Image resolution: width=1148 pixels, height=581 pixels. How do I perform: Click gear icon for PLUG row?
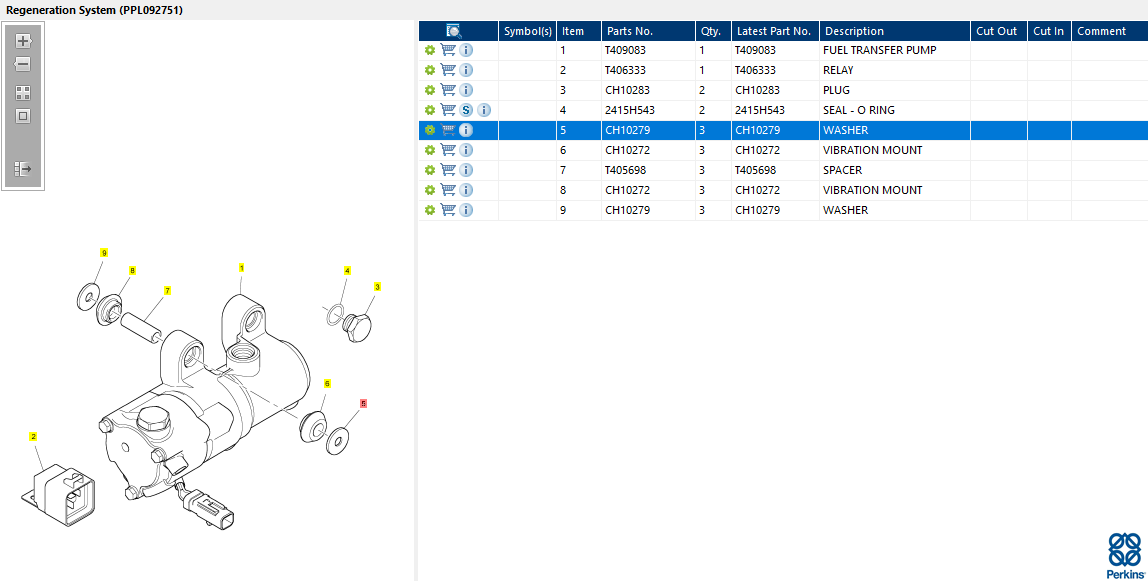[430, 90]
